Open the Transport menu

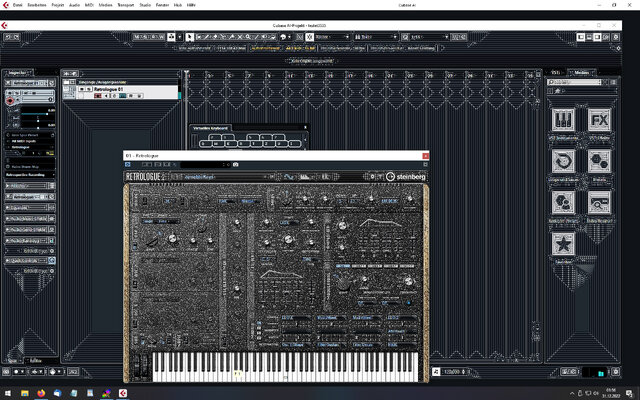click(x=126, y=5)
